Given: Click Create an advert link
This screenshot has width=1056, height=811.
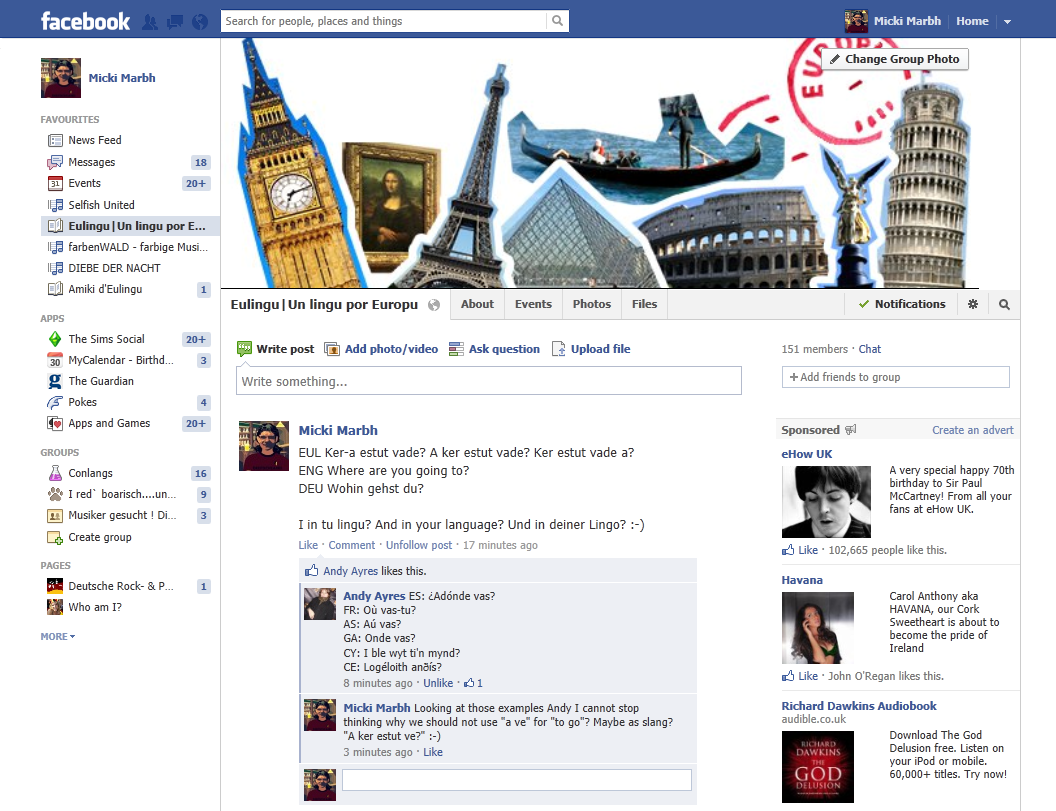Looking at the screenshot, I should [x=972, y=430].
